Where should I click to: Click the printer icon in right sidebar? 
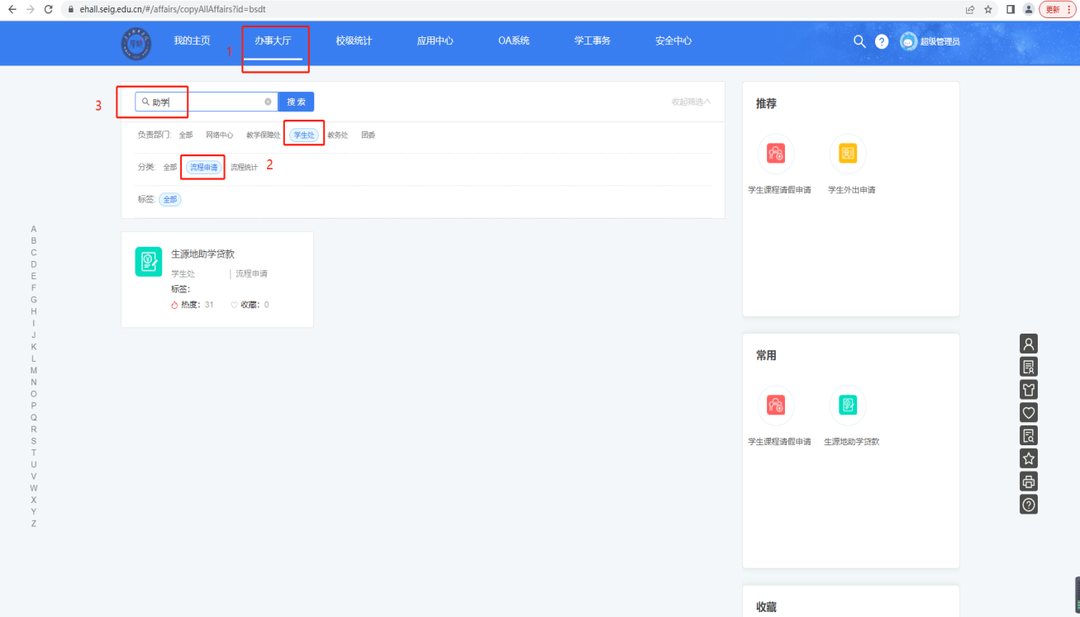1028,482
